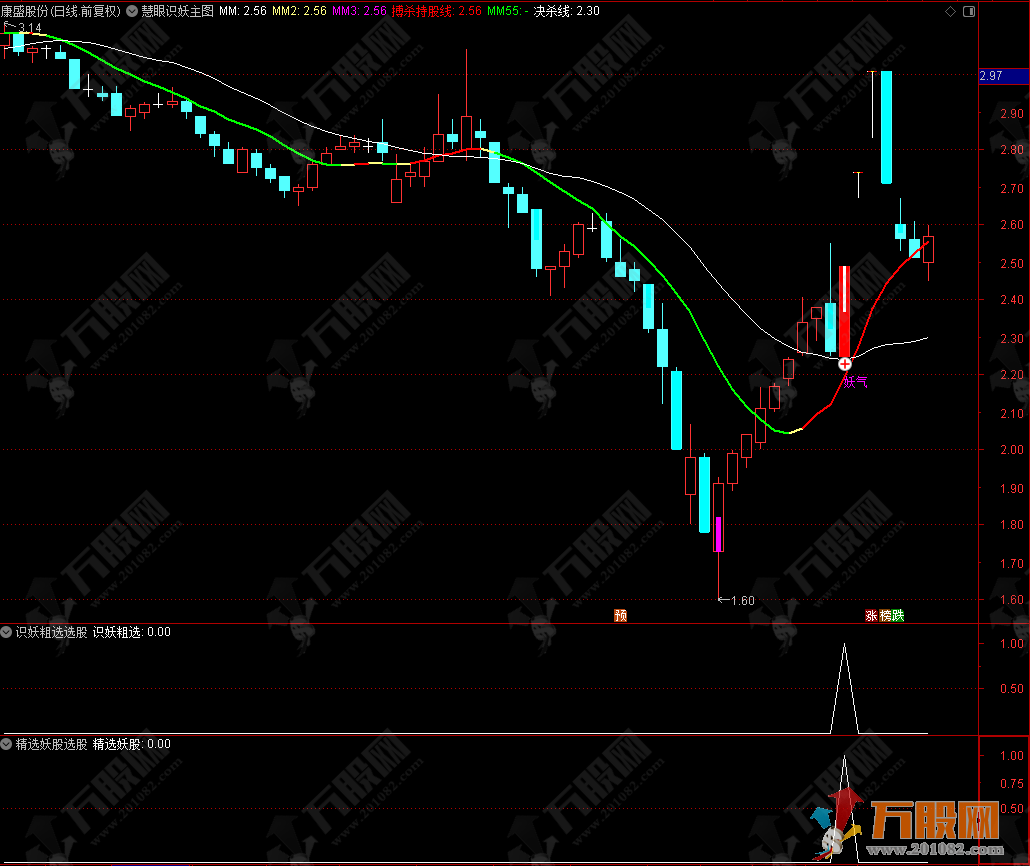Click the 跌 event marker
Image resolution: width=1030 pixels, height=866 pixels.
point(898,615)
